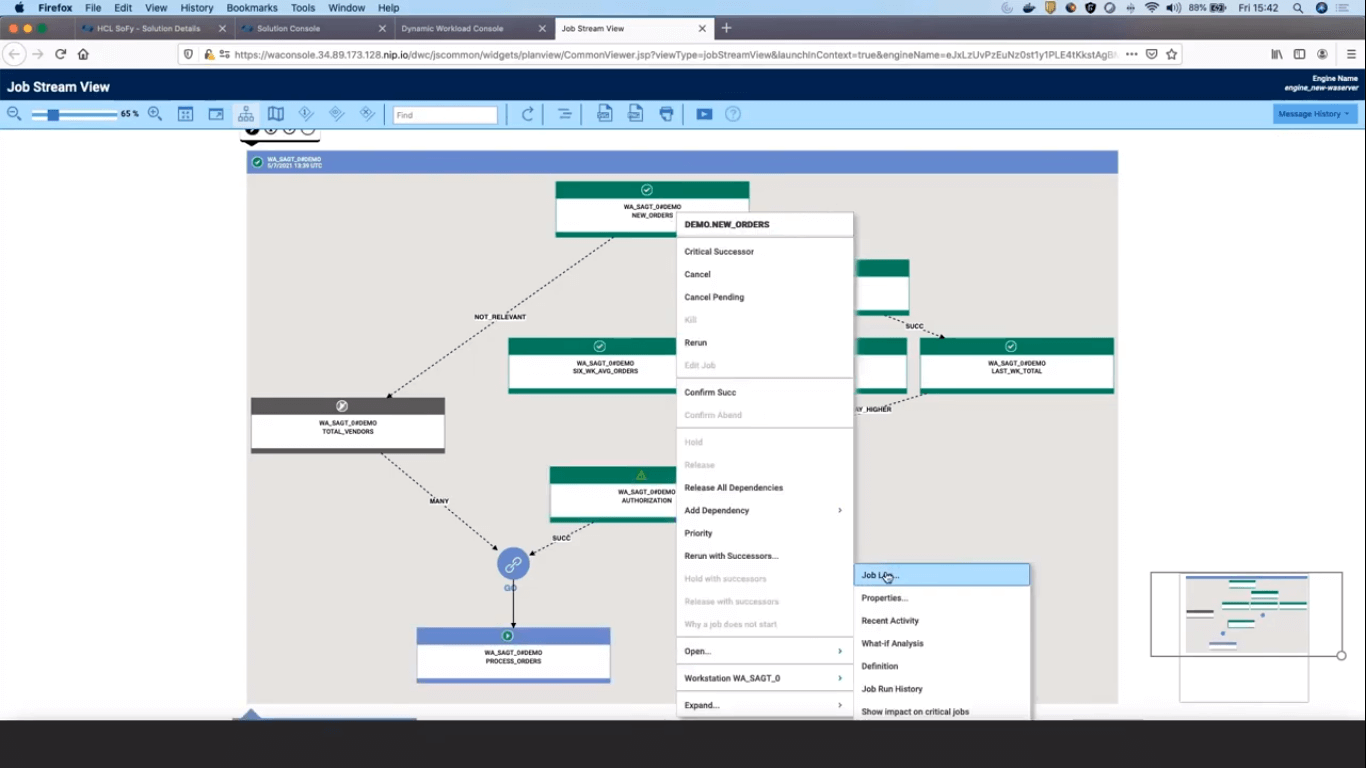Image resolution: width=1366 pixels, height=768 pixels.
Task: Click the zoom out magnifier icon
Action: point(14,114)
